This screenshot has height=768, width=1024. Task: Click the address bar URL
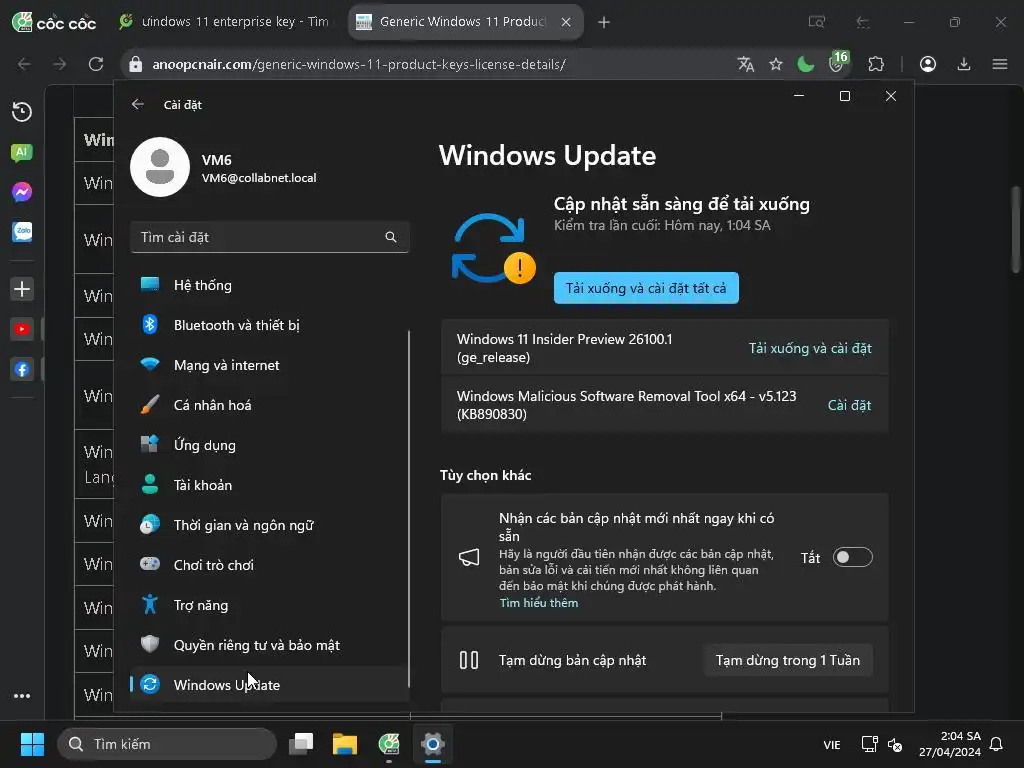pos(359,65)
